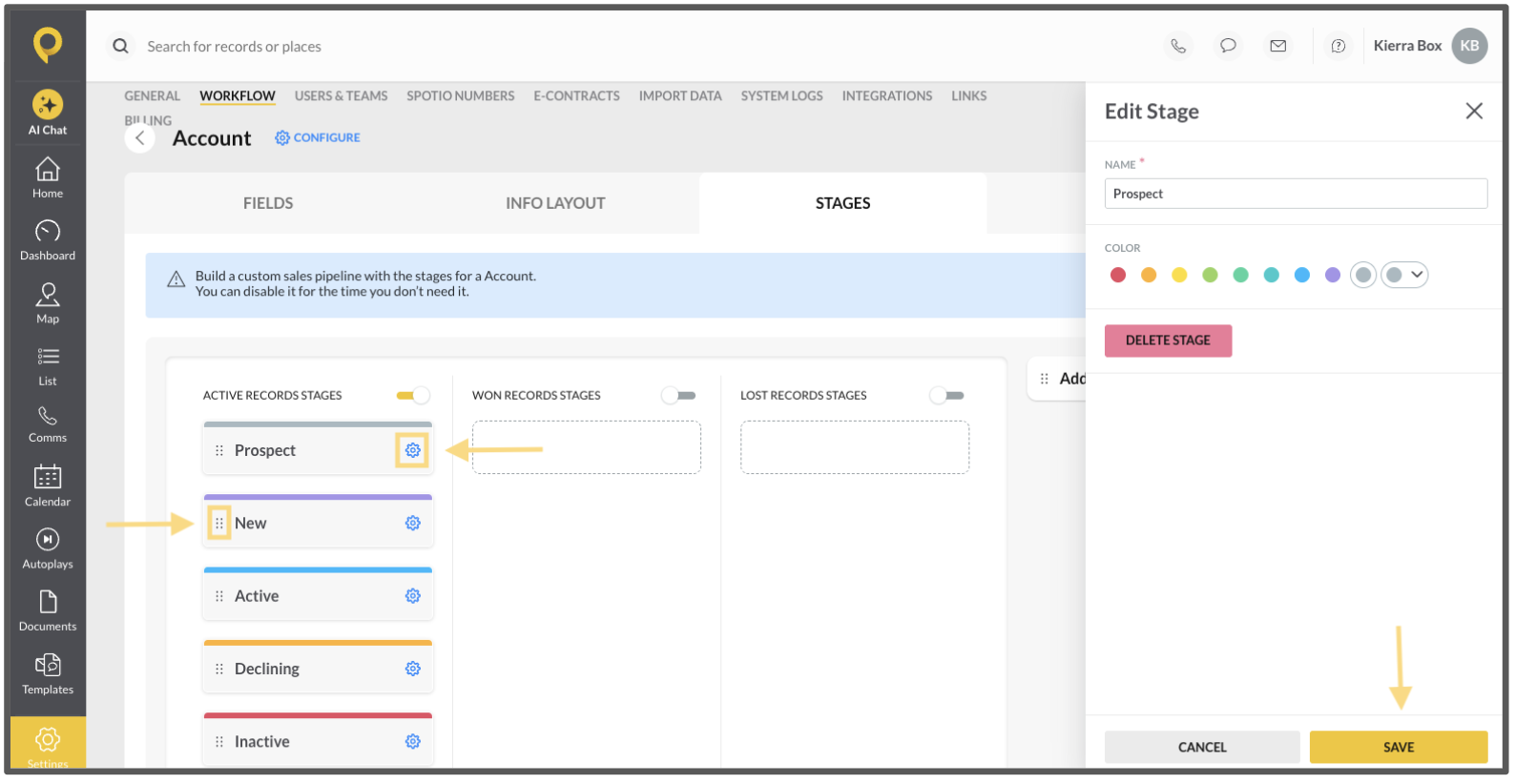Expand the custom color dropdown

[x=1404, y=276]
